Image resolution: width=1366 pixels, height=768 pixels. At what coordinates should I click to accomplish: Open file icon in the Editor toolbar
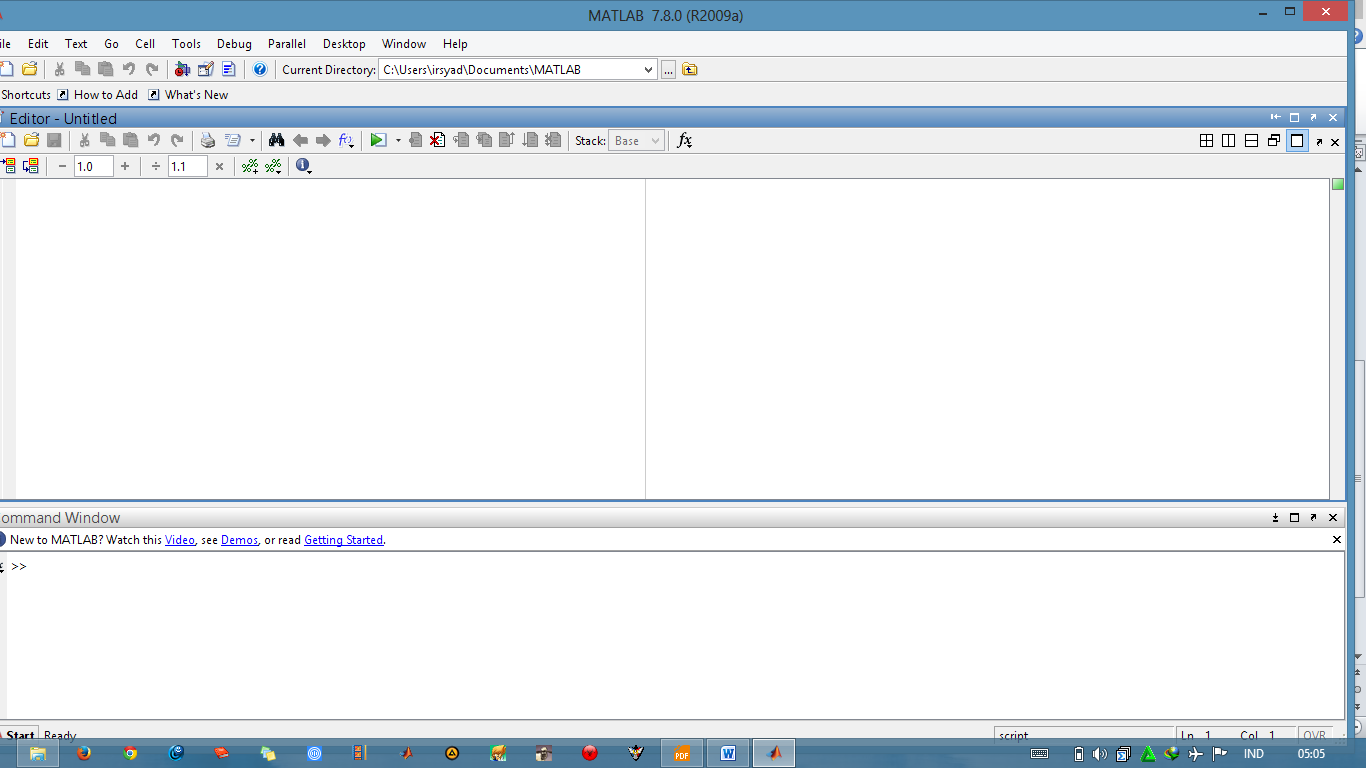pyautogui.click(x=32, y=140)
